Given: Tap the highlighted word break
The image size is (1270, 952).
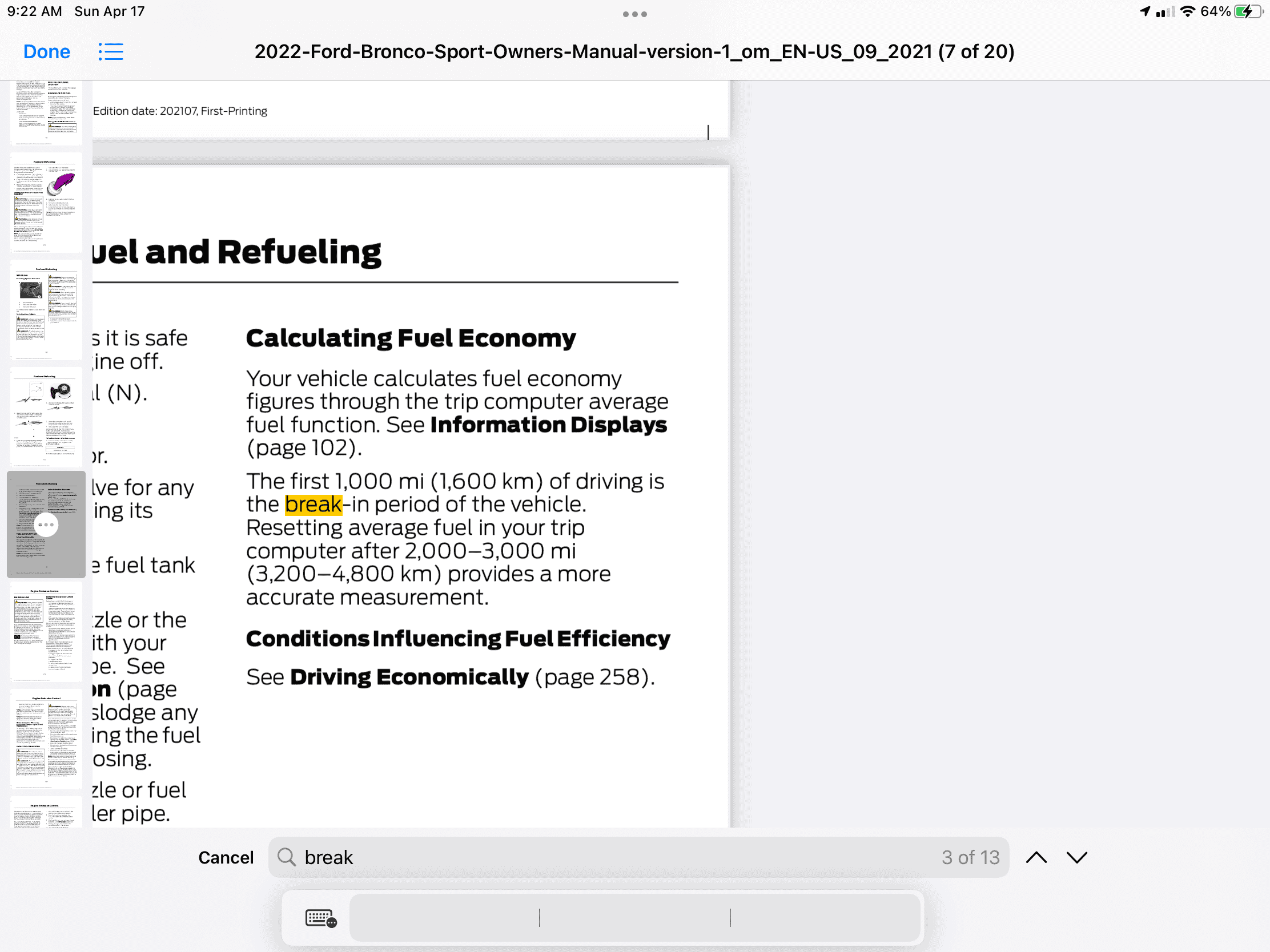Looking at the screenshot, I should pyautogui.click(x=313, y=505).
